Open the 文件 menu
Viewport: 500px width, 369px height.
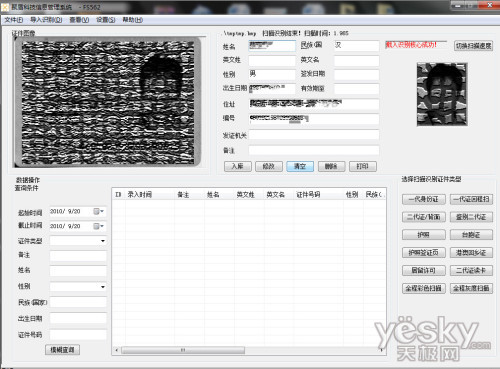point(14,20)
